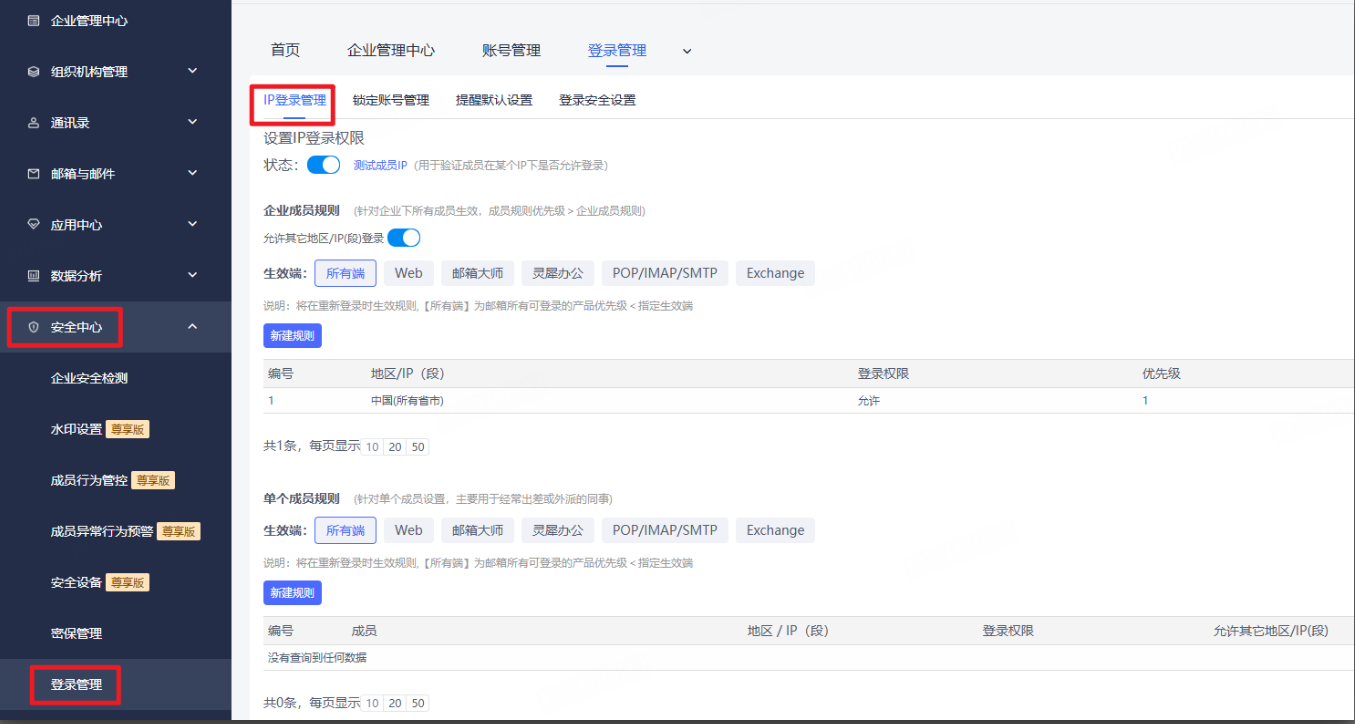Click the 数据分析 chart icon

point(33,276)
